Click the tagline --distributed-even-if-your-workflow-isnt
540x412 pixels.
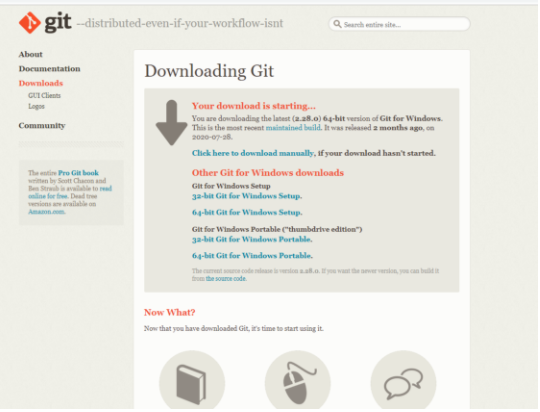click(180, 23)
